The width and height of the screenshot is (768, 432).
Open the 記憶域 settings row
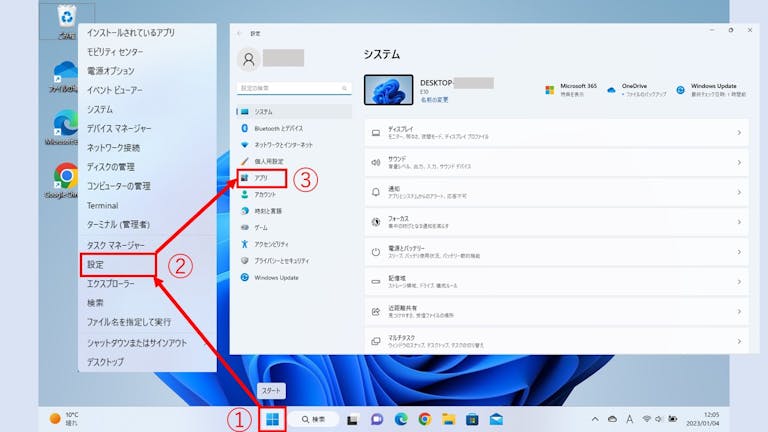click(556, 282)
